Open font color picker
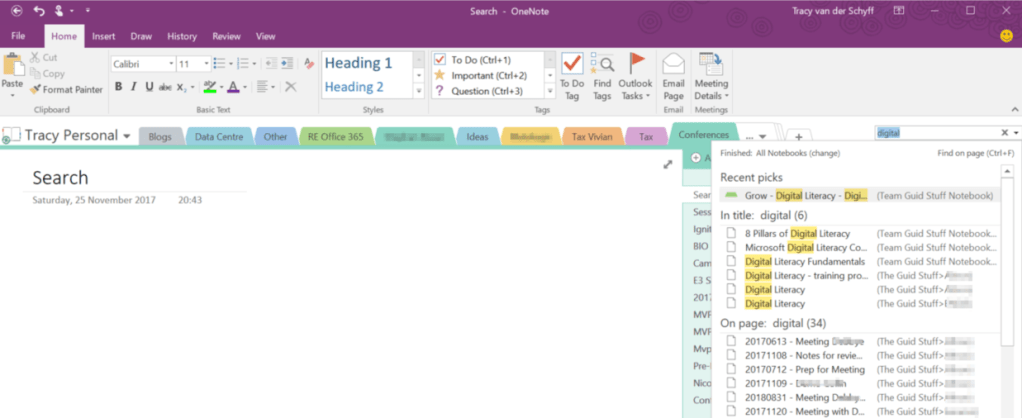The height and width of the screenshot is (418, 1022). [244, 87]
